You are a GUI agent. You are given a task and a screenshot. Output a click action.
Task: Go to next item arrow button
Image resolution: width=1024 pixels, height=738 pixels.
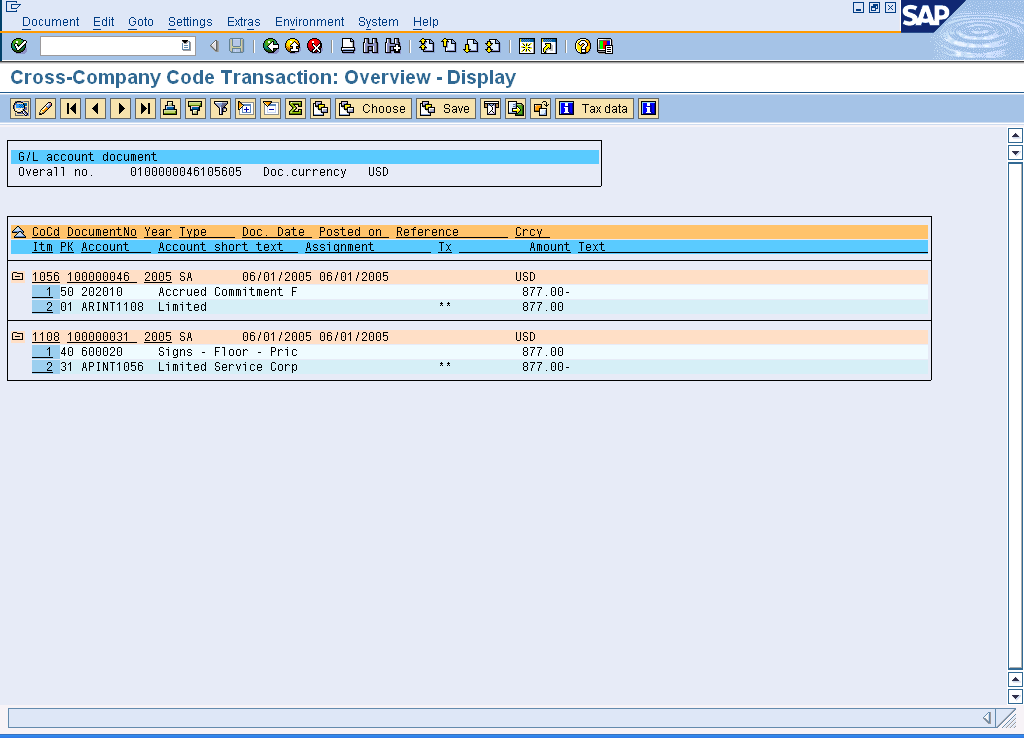(x=120, y=108)
